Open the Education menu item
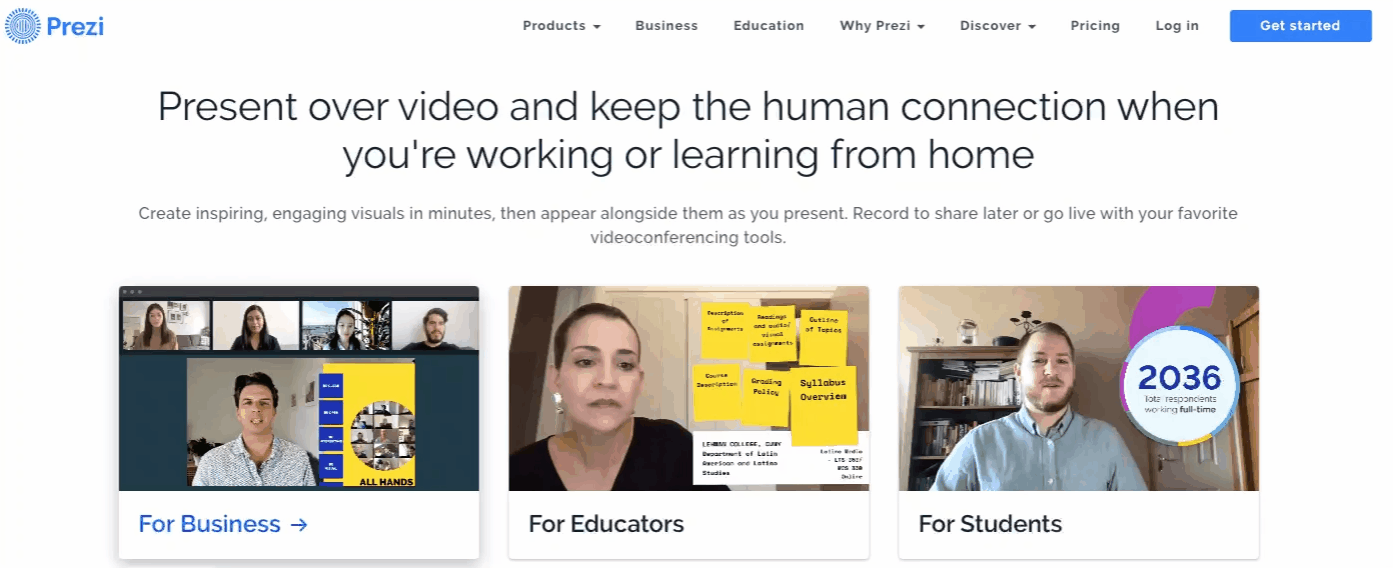Image resolution: width=1393 pixels, height=568 pixels. 768,26
